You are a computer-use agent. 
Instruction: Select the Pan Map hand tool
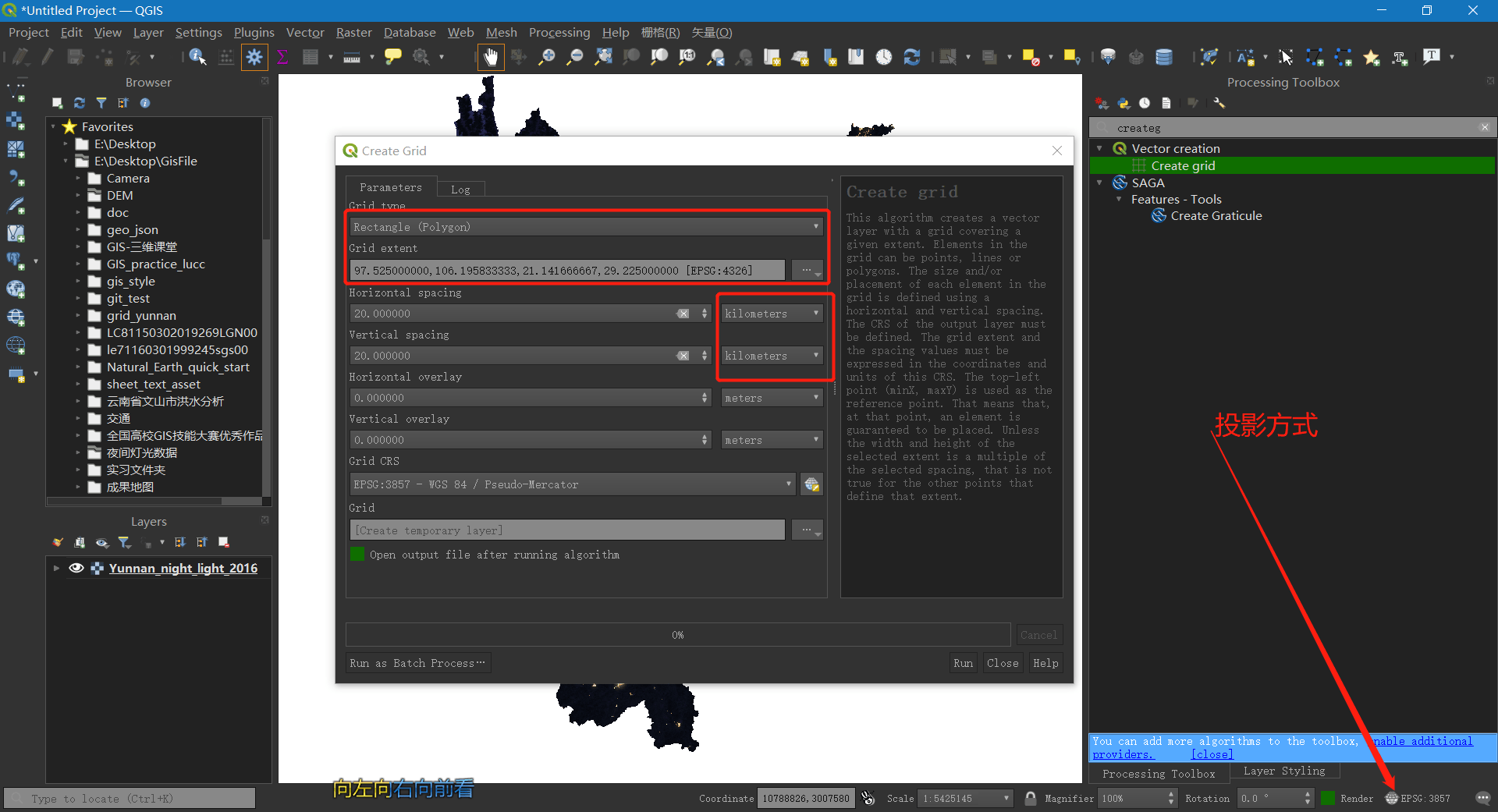coord(491,57)
